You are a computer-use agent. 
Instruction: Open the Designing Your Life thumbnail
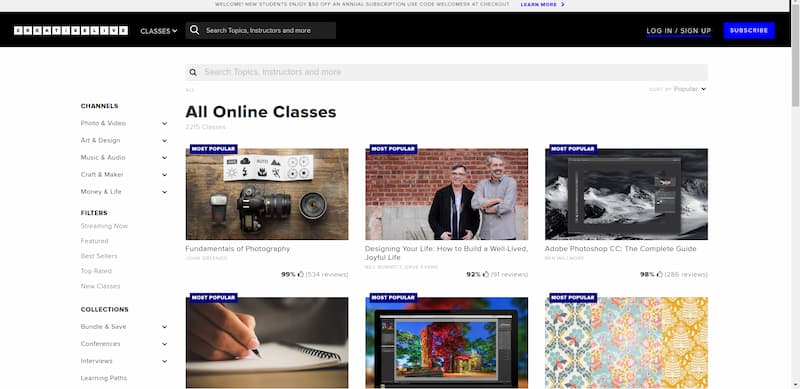point(446,194)
